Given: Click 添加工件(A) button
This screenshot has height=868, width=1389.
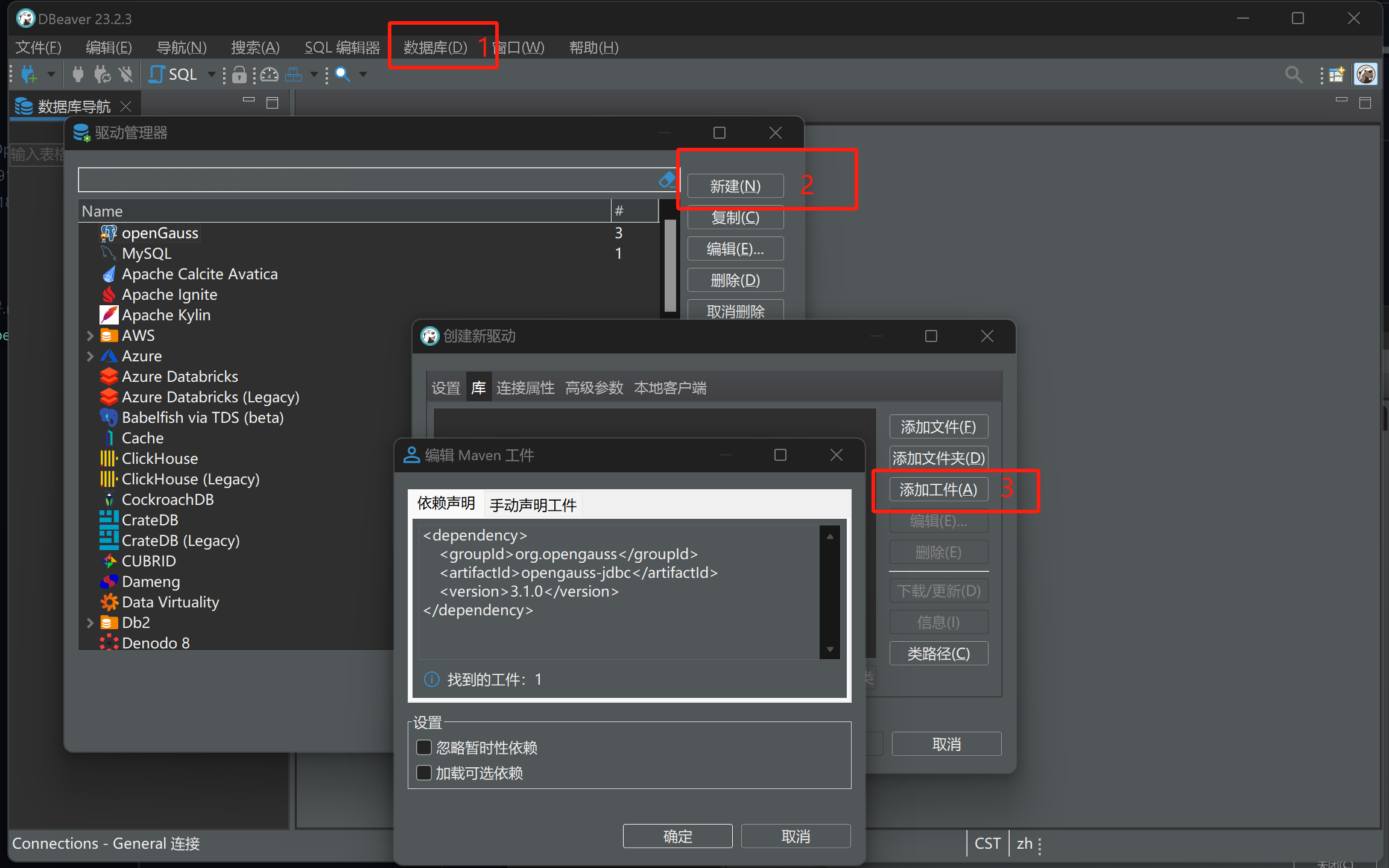Looking at the screenshot, I should [938, 490].
